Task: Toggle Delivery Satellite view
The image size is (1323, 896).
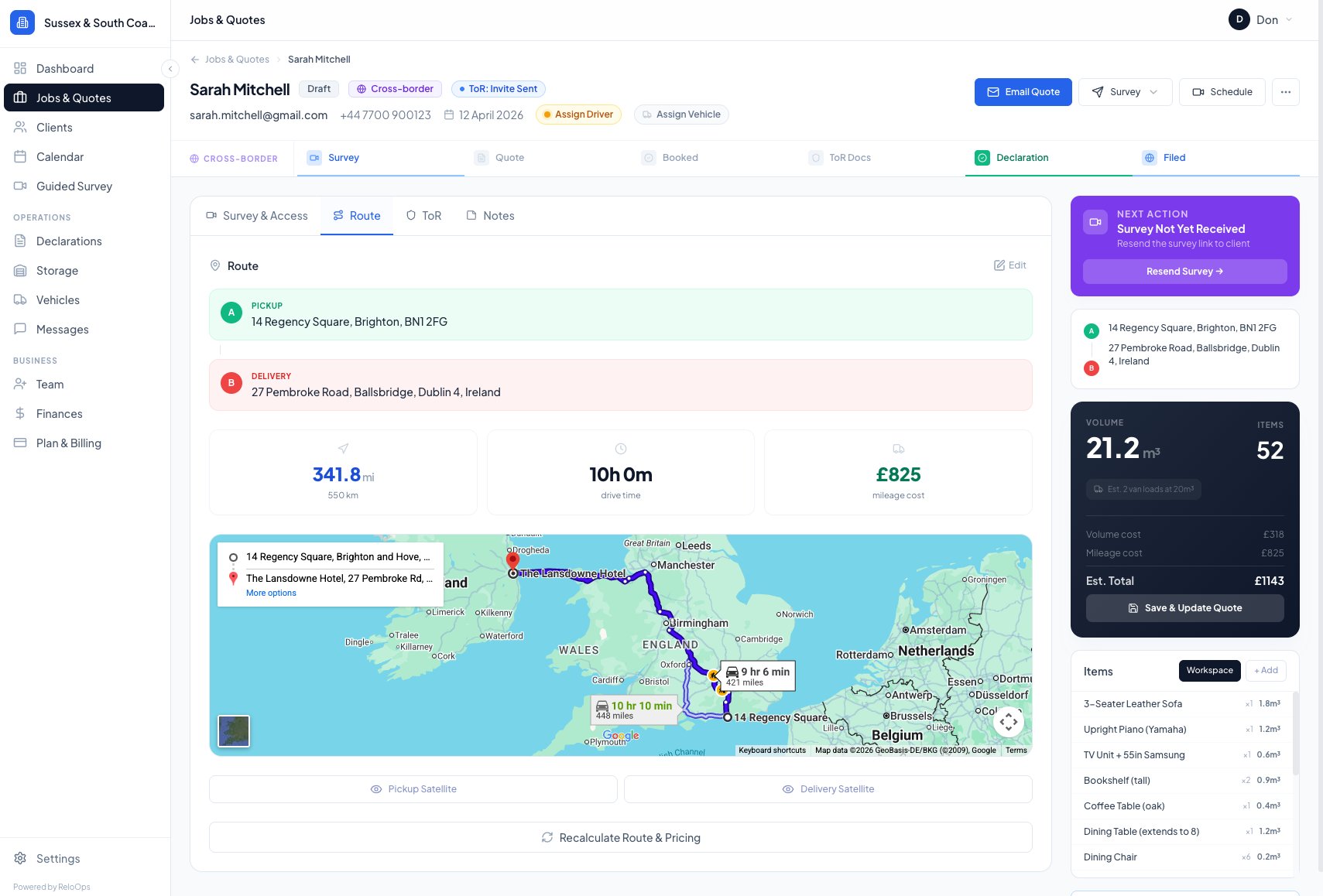Action: pyautogui.click(x=828, y=788)
